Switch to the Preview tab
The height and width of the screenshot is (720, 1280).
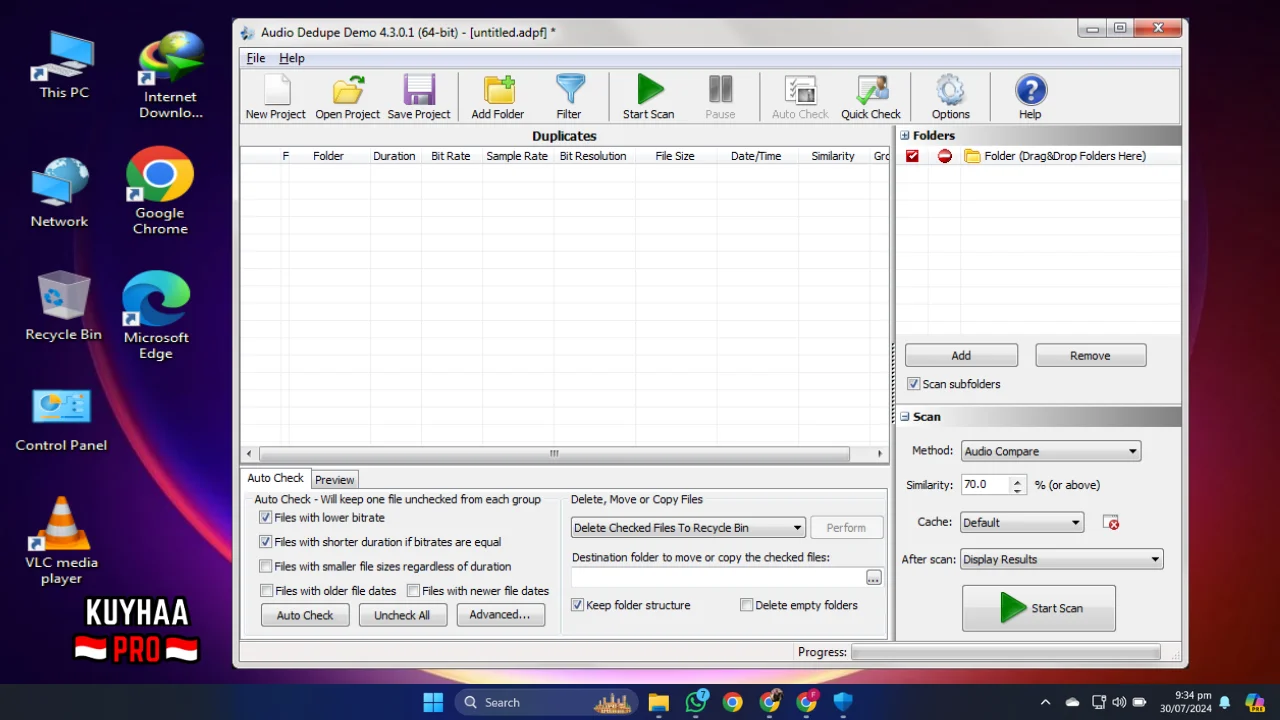click(x=335, y=480)
